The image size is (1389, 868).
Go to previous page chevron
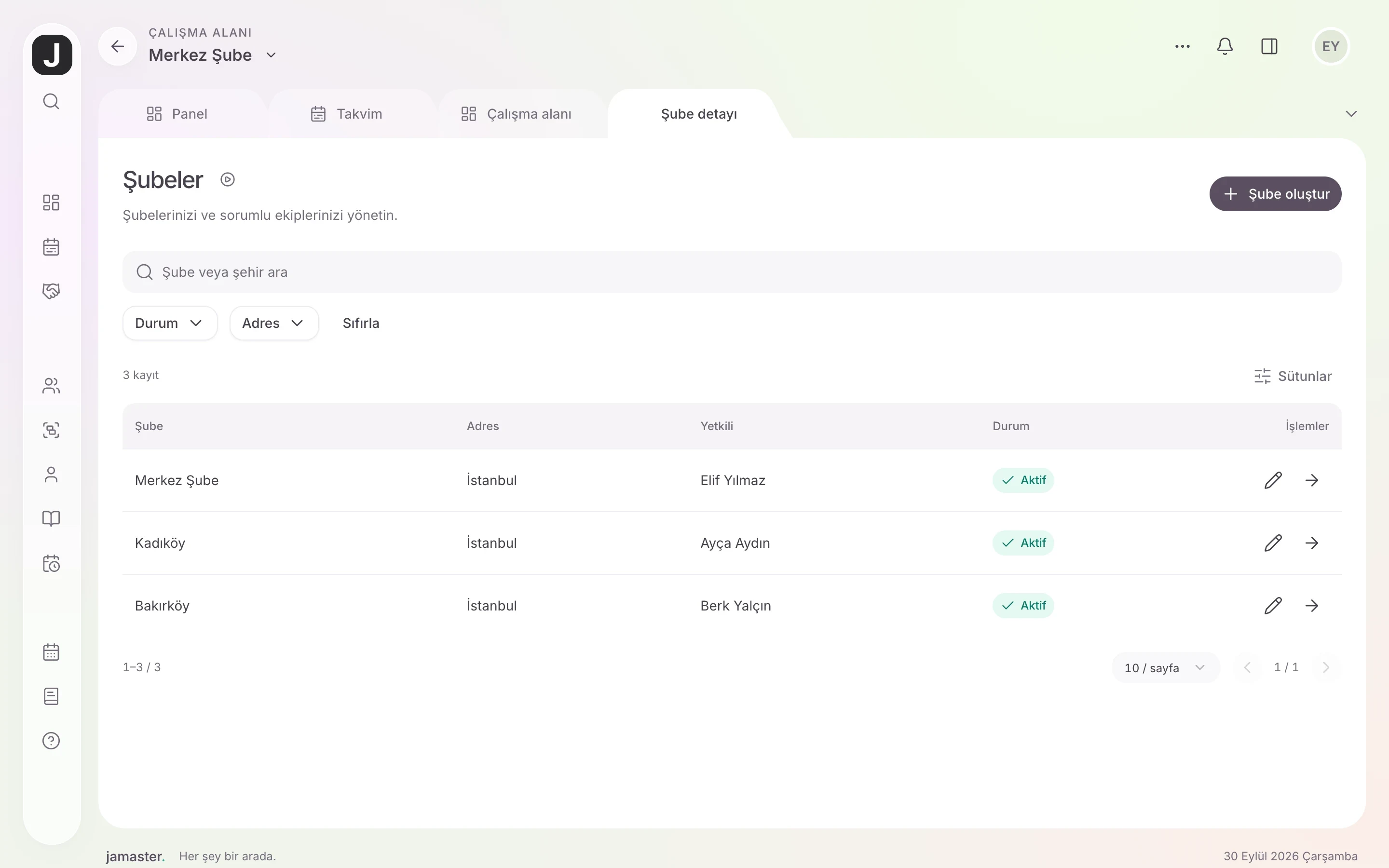[x=1247, y=668]
